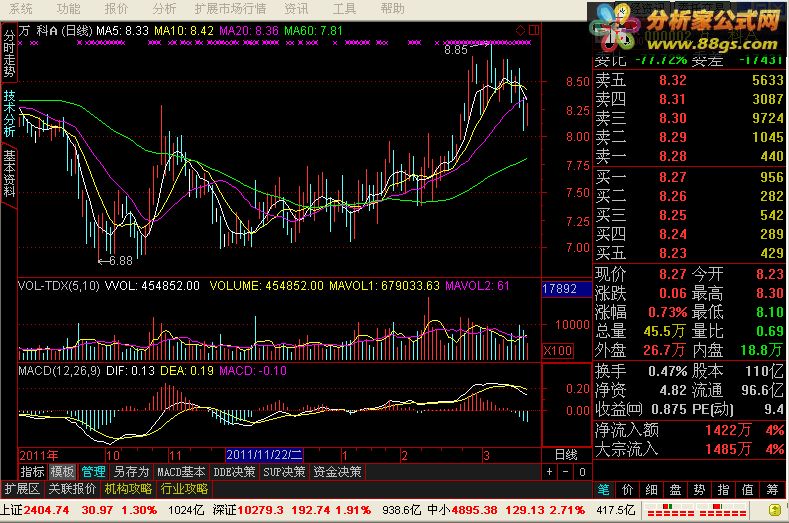
Task: Switch to the 技术分析 side tab
Action: [x=9, y=114]
